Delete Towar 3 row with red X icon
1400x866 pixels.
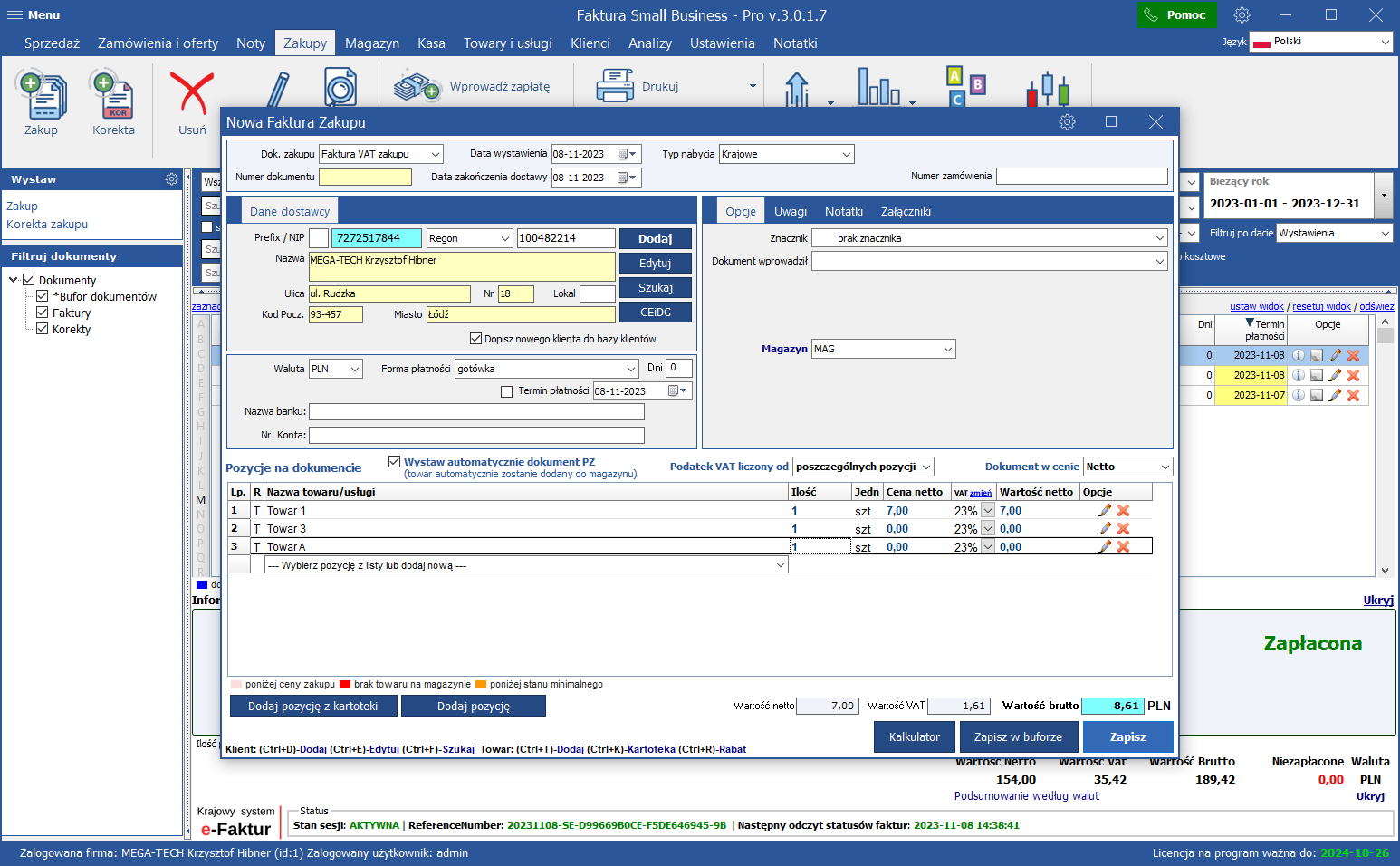tap(1124, 529)
